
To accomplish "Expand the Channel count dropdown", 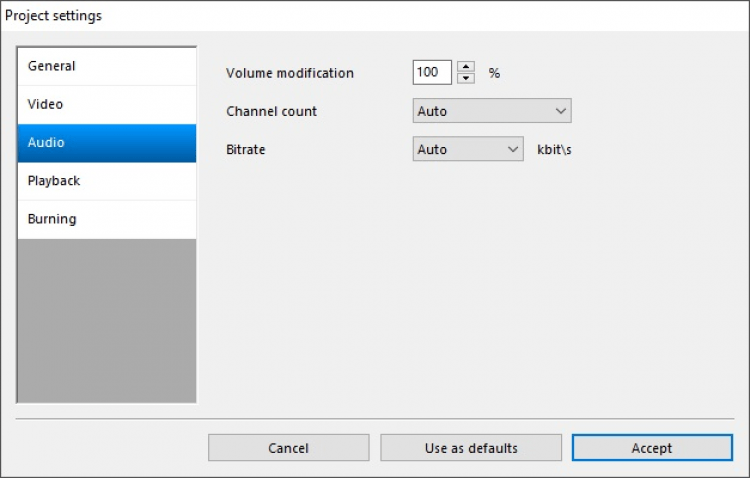I will point(492,111).
